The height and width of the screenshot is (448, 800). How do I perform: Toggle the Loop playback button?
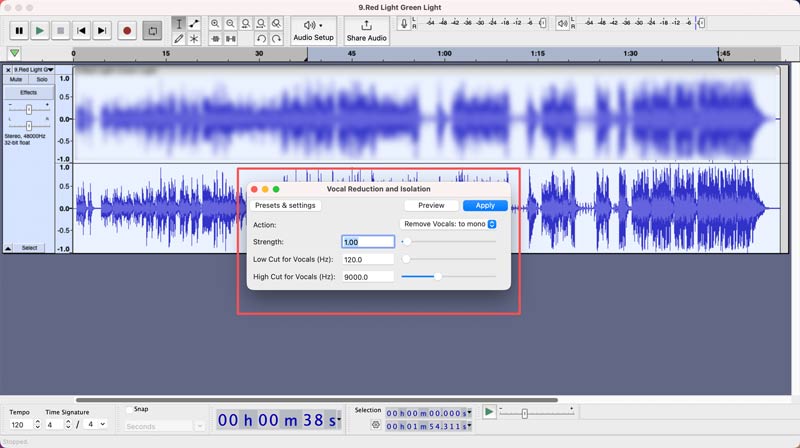pos(153,31)
